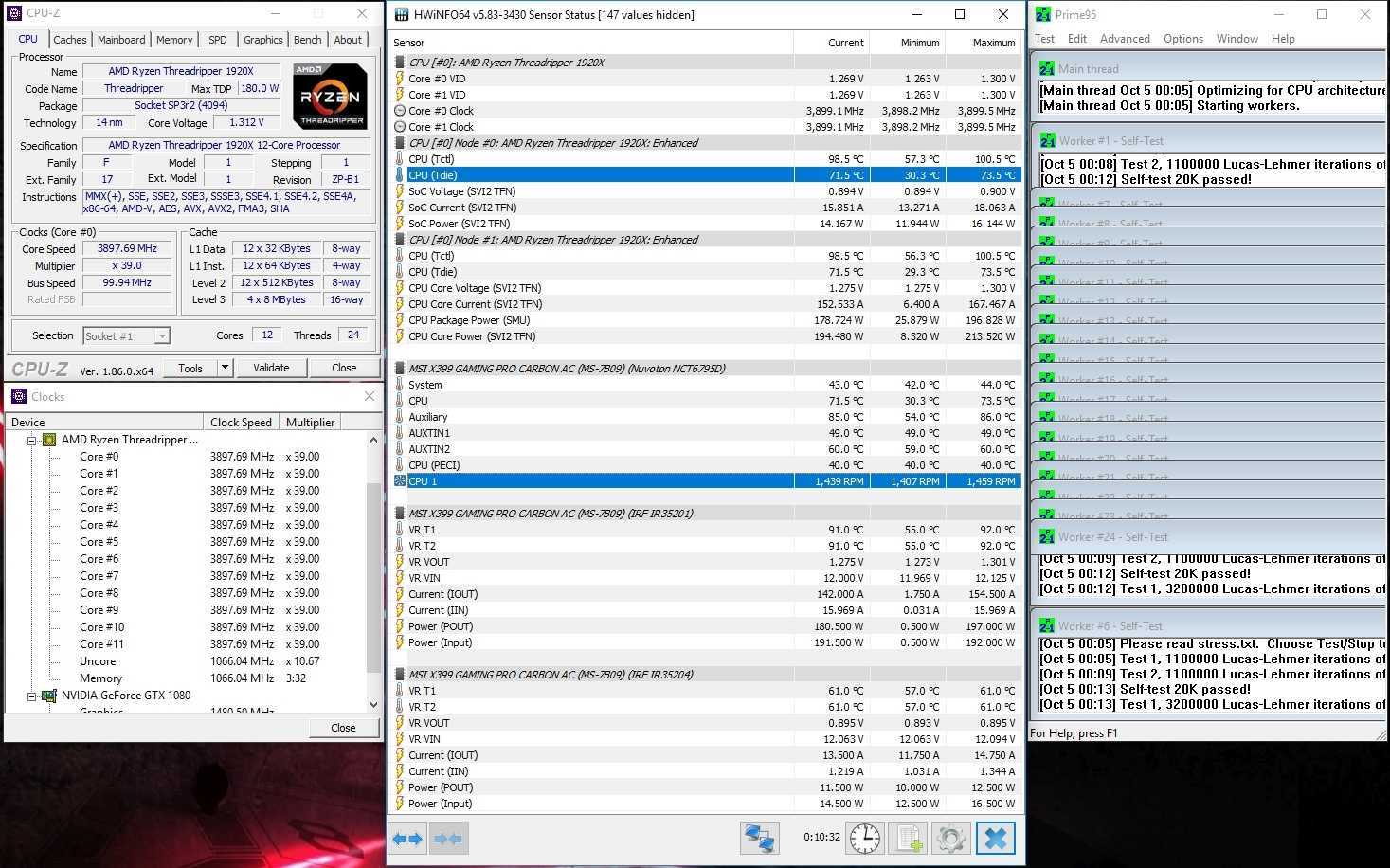Viewport: 1390px width, 868px height.
Task: Open HWiNFO sensor settings gear icon
Action: pos(950,839)
